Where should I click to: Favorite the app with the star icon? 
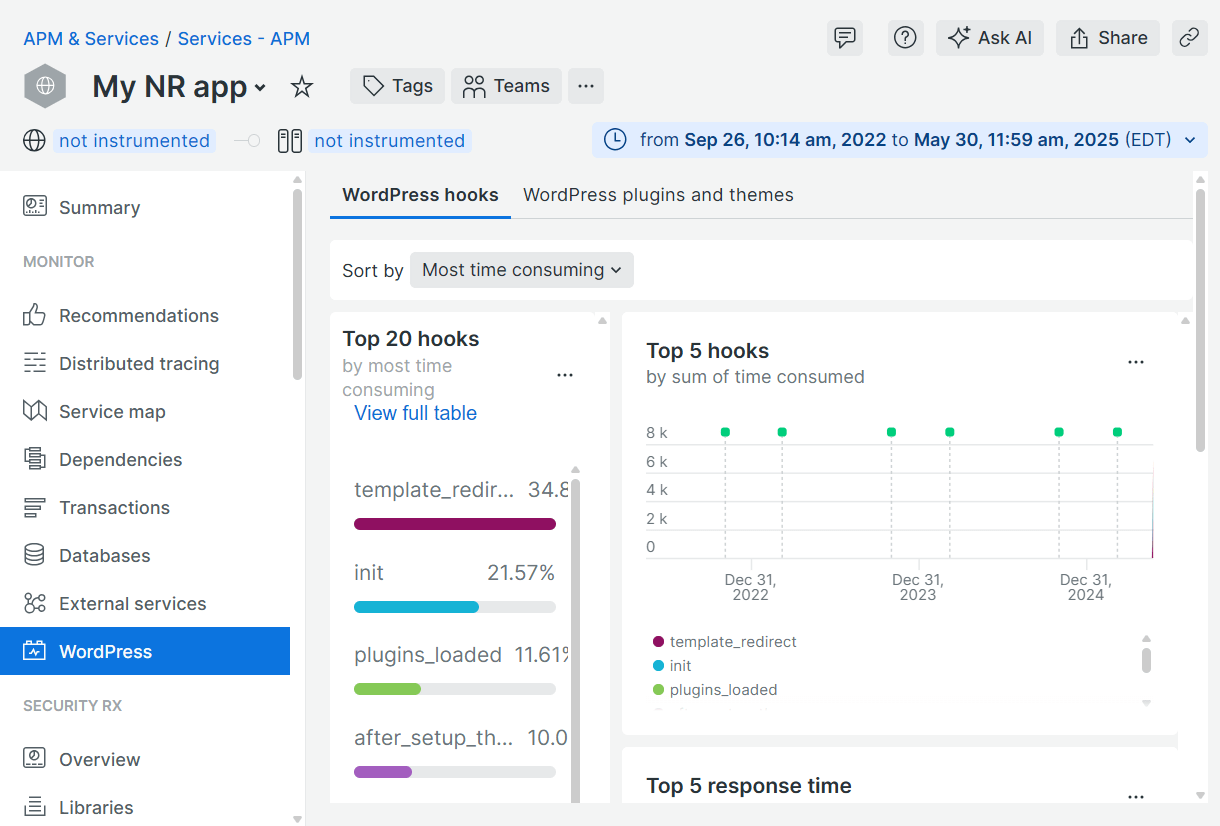(x=302, y=87)
